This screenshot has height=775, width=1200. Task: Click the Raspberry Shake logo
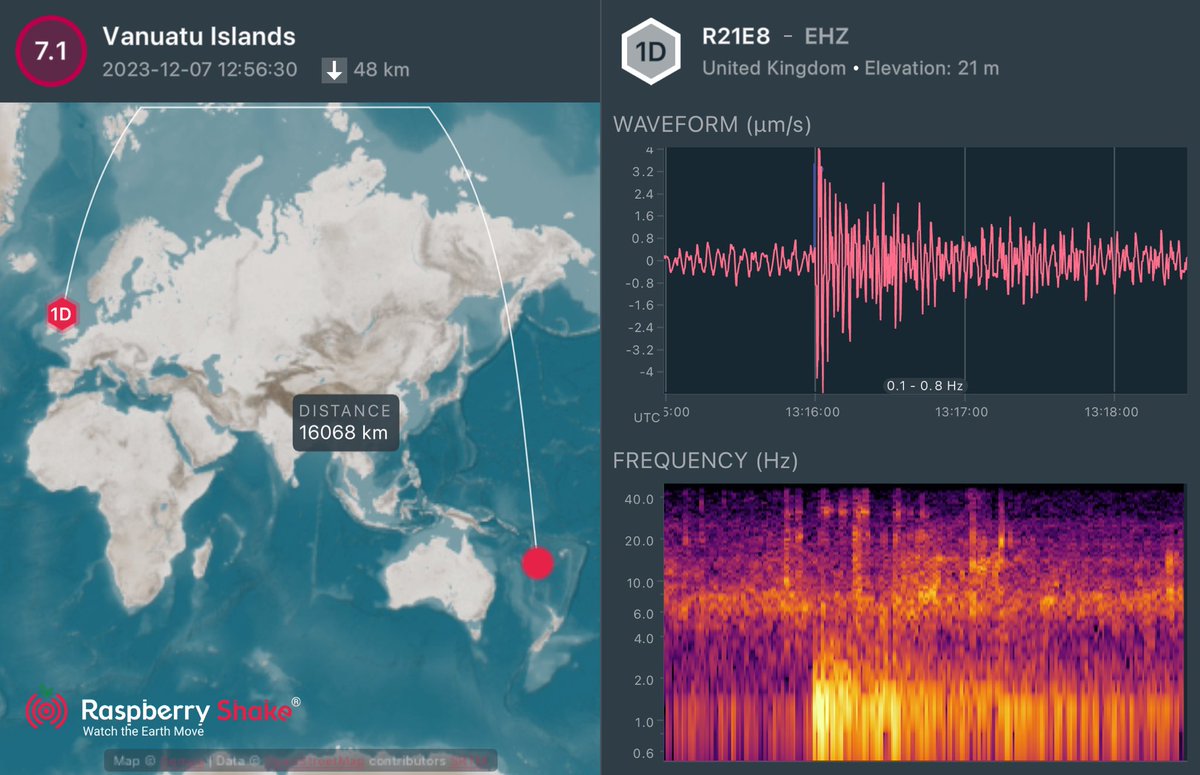(163, 712)
